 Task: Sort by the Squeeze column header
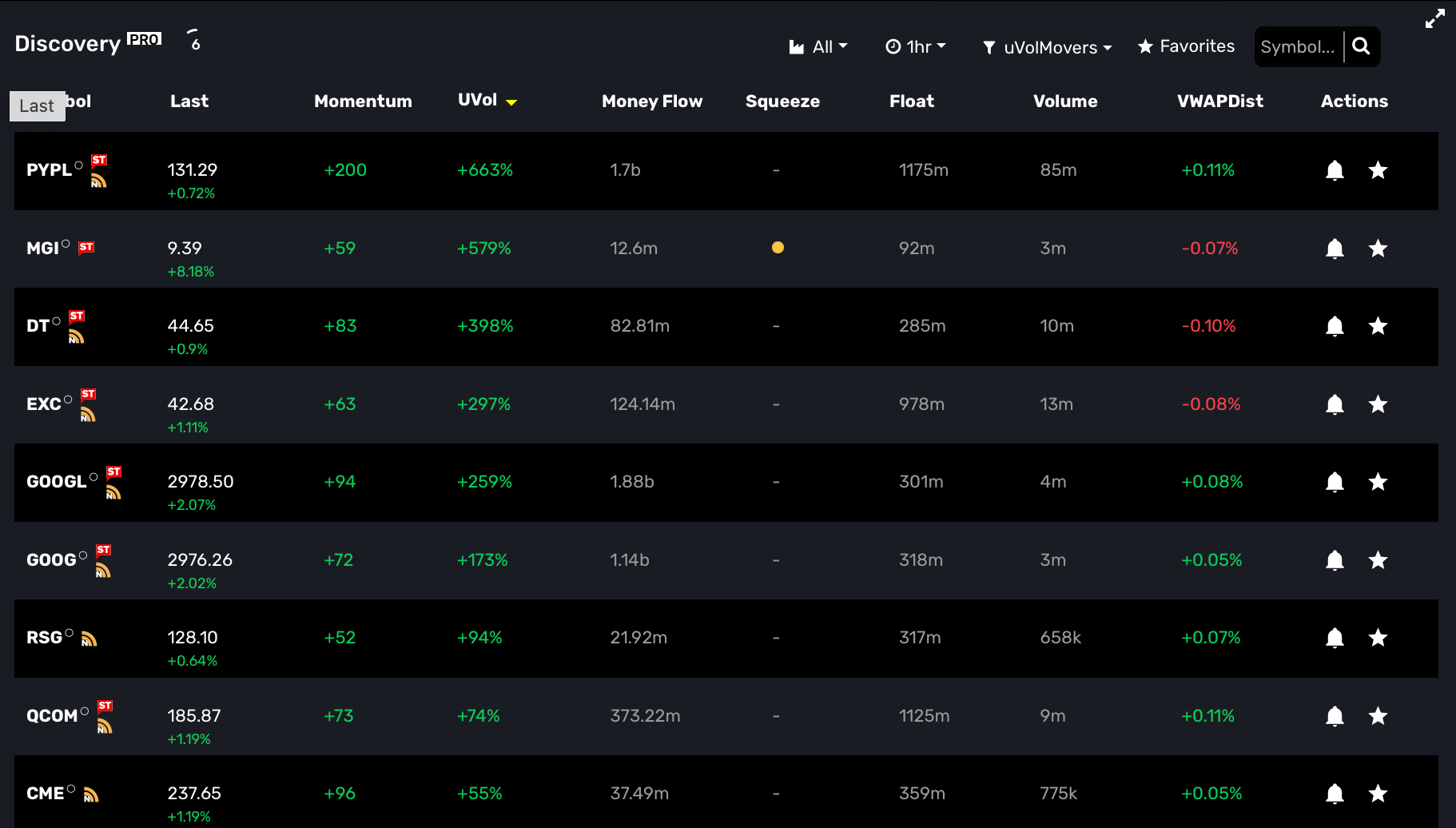click(782, 102)
